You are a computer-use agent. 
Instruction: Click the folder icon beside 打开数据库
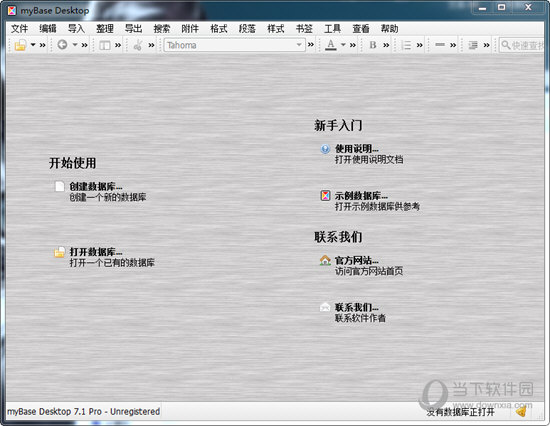click(x=59, y=252)
